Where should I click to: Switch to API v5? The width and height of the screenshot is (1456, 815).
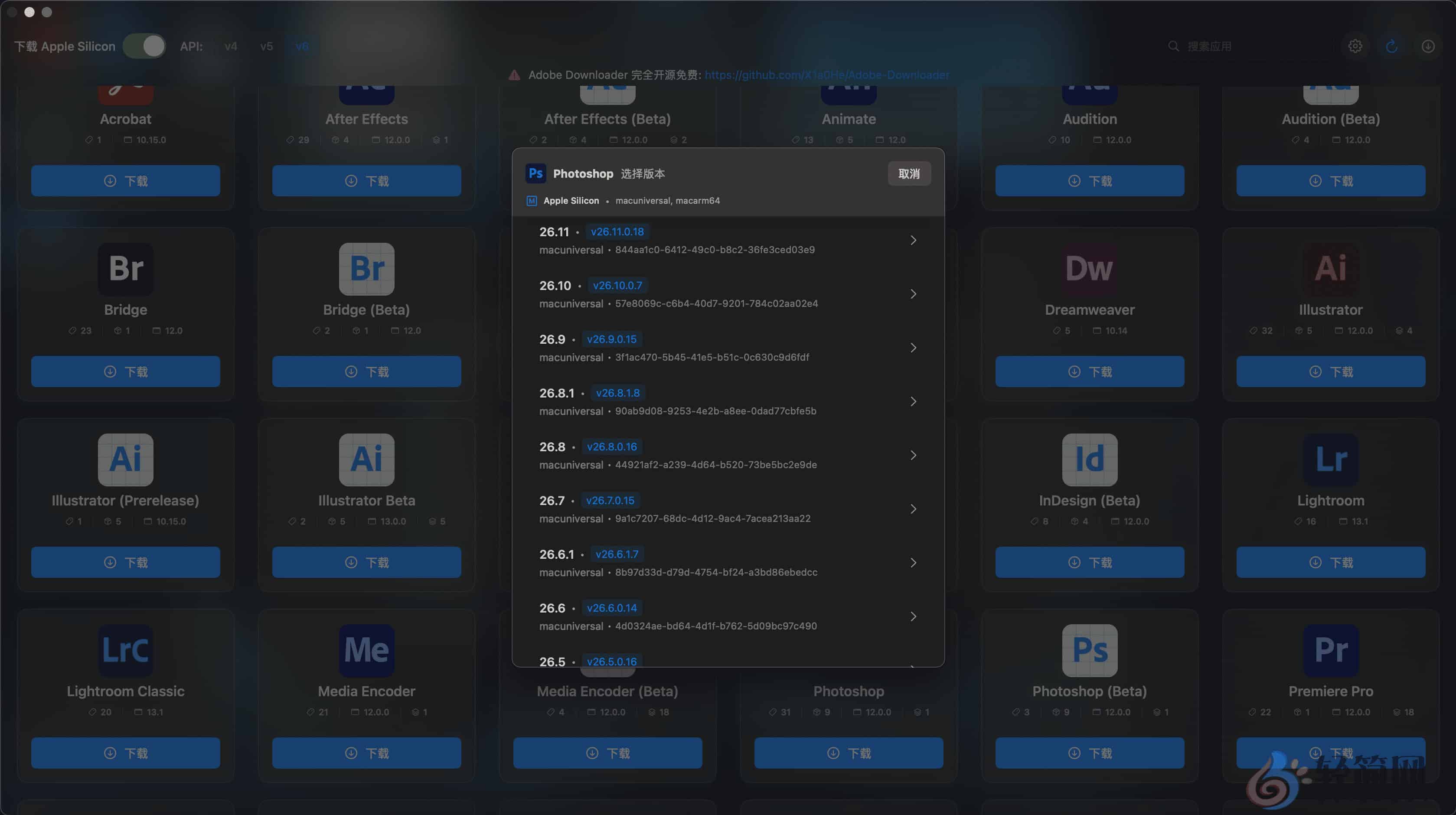pyautogui.click(x=266, y=46)
